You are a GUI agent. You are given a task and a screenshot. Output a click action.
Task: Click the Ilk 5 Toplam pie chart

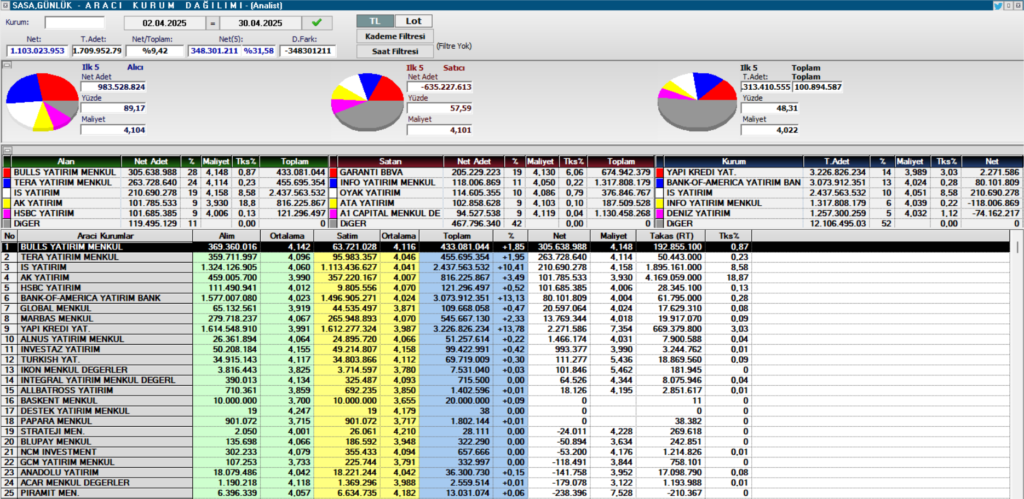tap(696, 101)
